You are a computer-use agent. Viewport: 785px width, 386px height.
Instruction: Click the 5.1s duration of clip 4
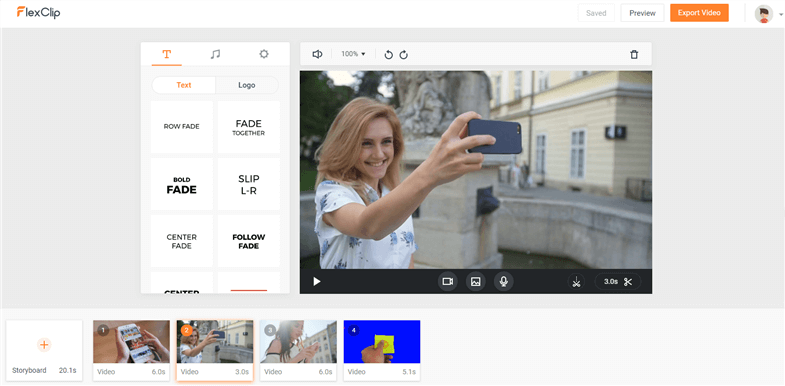[x=409, y=372]
